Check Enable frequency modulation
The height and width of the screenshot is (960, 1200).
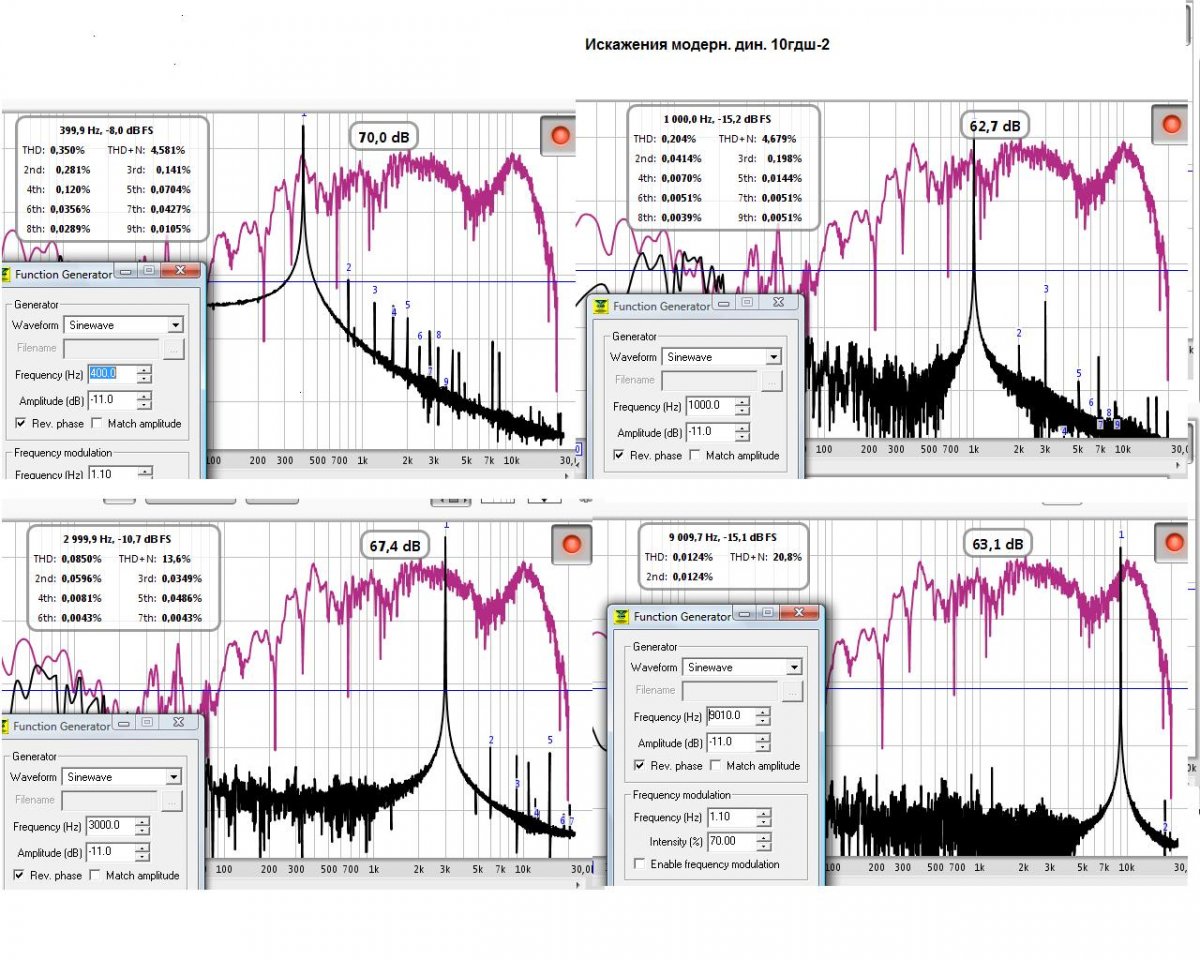coord(640,864)
